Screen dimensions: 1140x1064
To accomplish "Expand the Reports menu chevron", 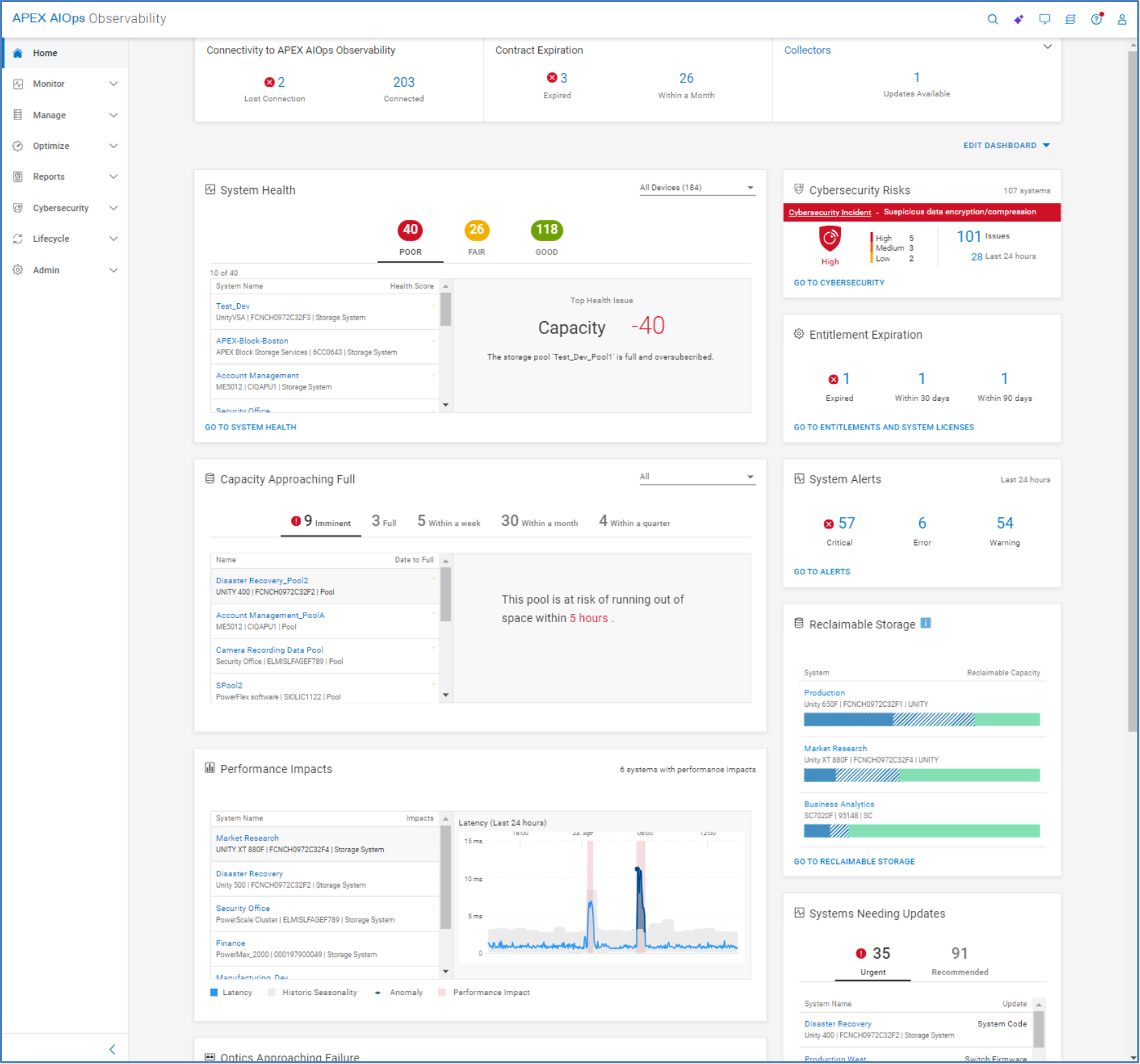I will click(113, 177).
